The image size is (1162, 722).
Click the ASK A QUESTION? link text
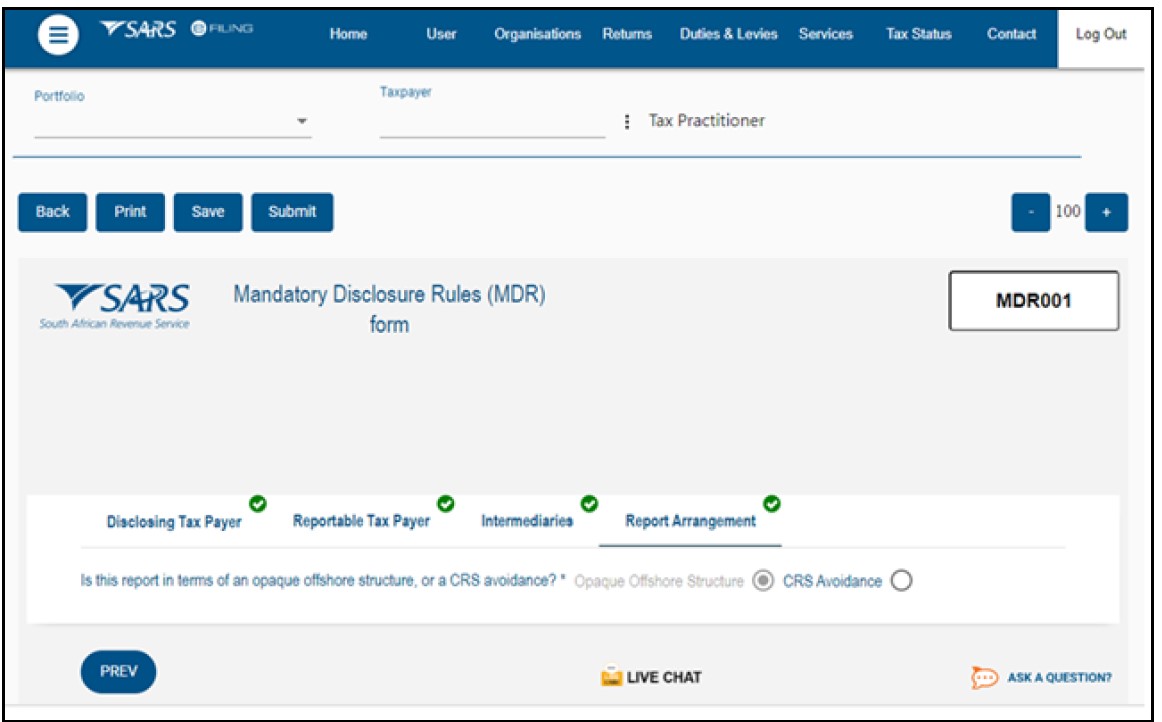(x=1059, y=678)
